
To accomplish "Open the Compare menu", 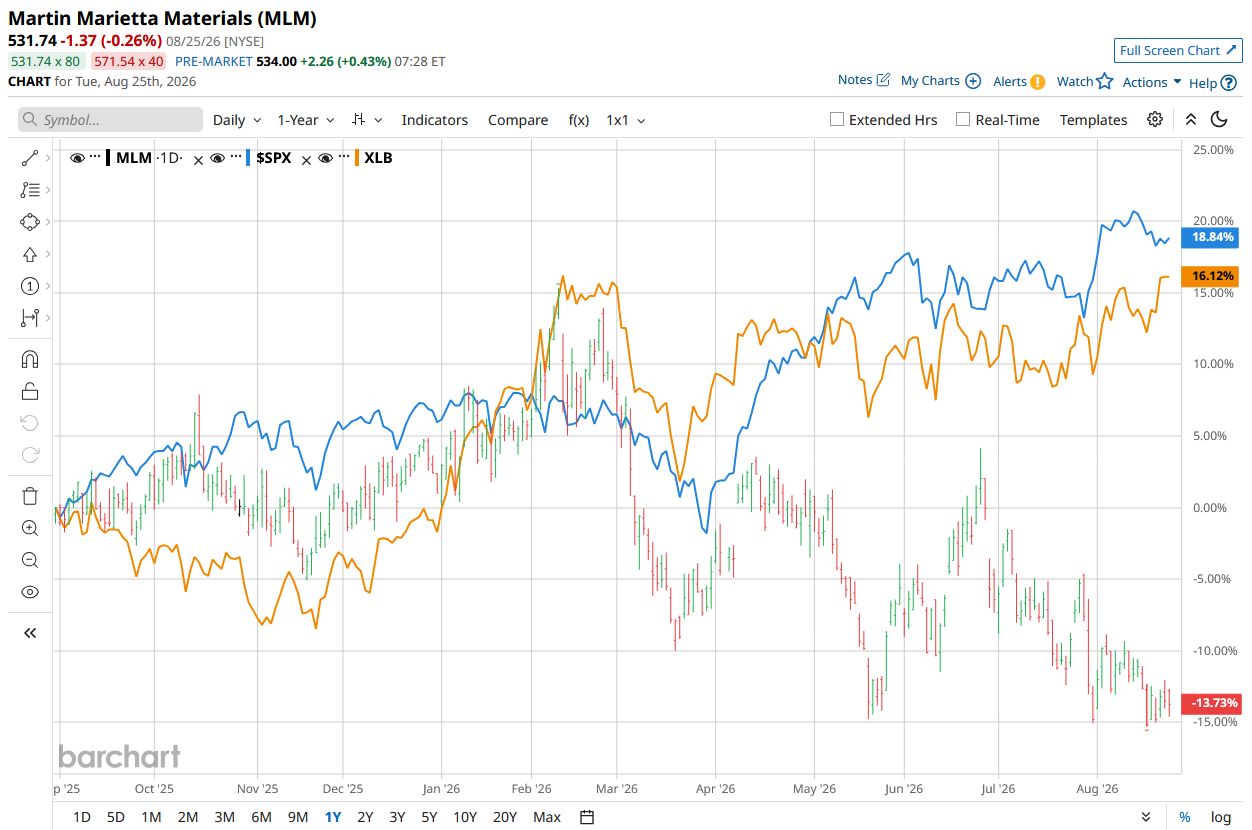I will coord(518,119).
